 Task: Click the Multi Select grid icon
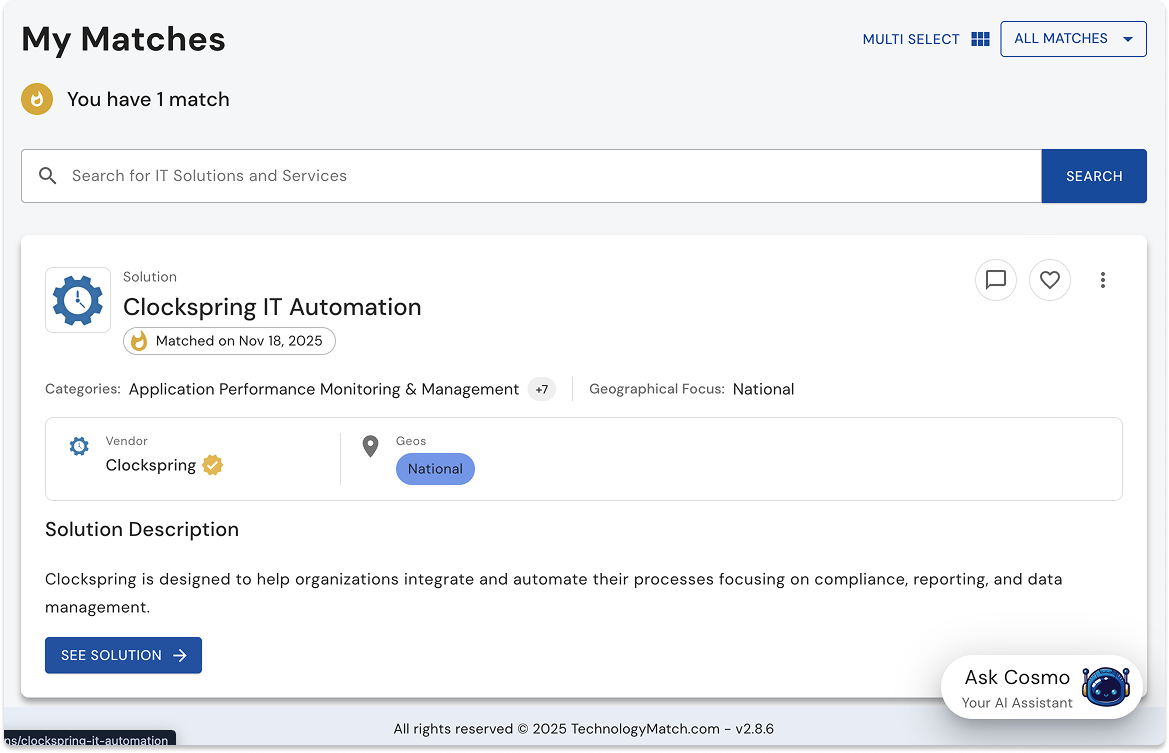[x=980, y=39]
